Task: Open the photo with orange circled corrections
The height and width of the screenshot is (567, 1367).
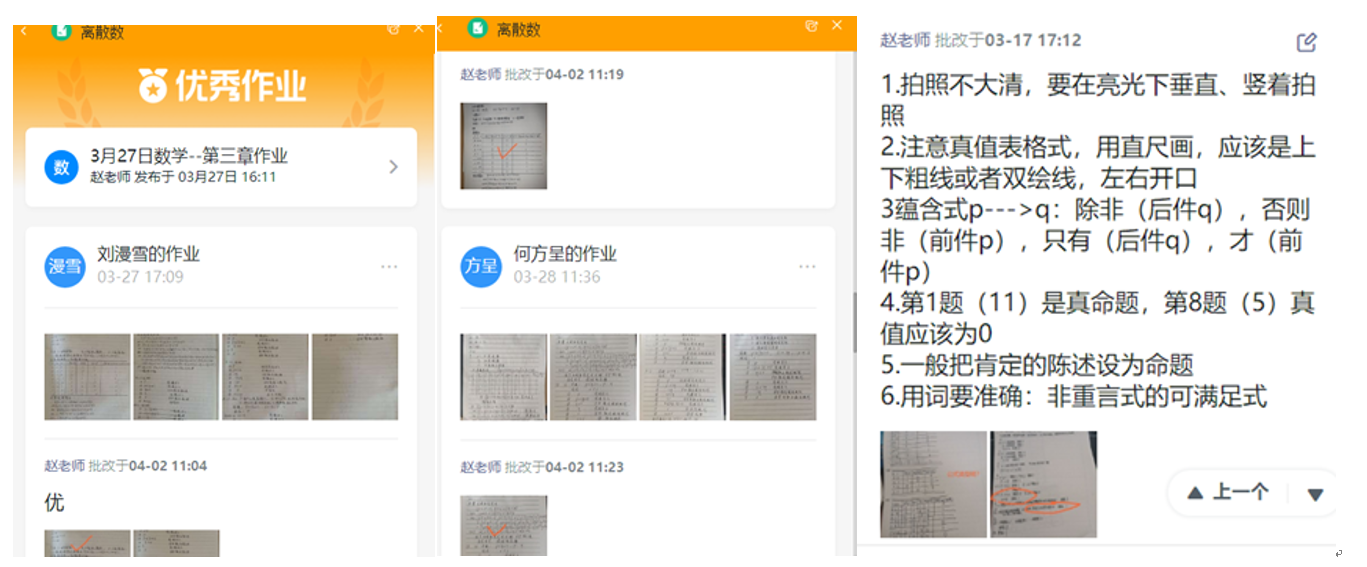Action: pos(1043,484)
